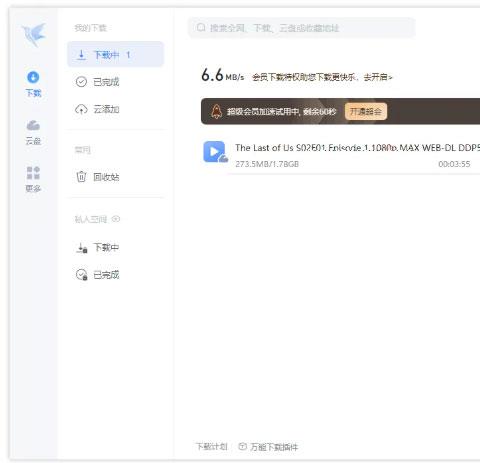
Task: Click the locked checkmark icon in 私人空间
Action: pyautogui.click(x=82, y=275)
